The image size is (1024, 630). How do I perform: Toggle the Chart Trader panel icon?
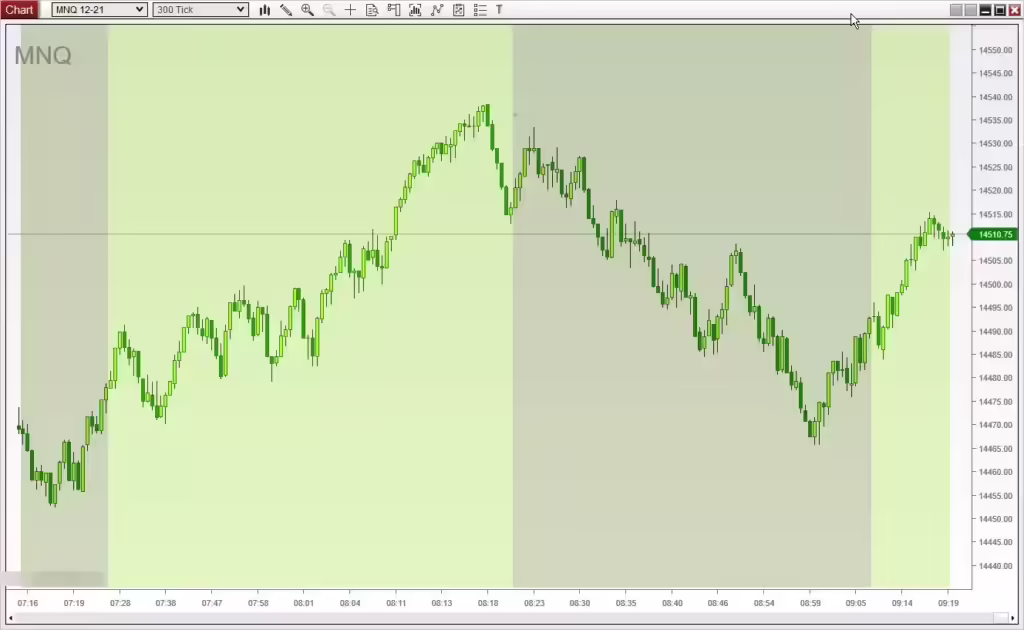click(x=393, y=10)
